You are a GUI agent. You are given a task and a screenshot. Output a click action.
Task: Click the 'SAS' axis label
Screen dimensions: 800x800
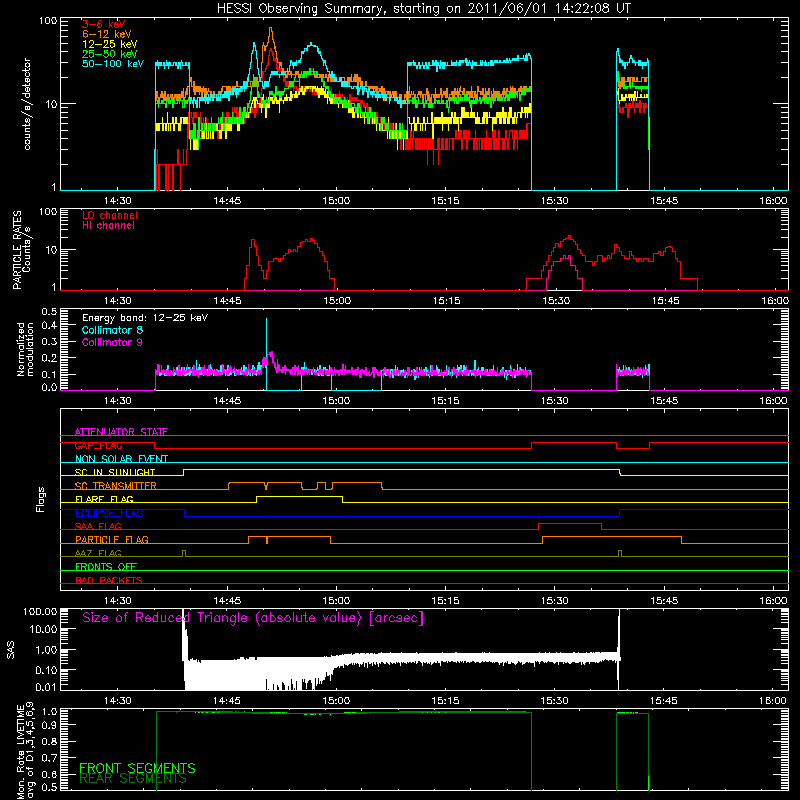(10, 650)
